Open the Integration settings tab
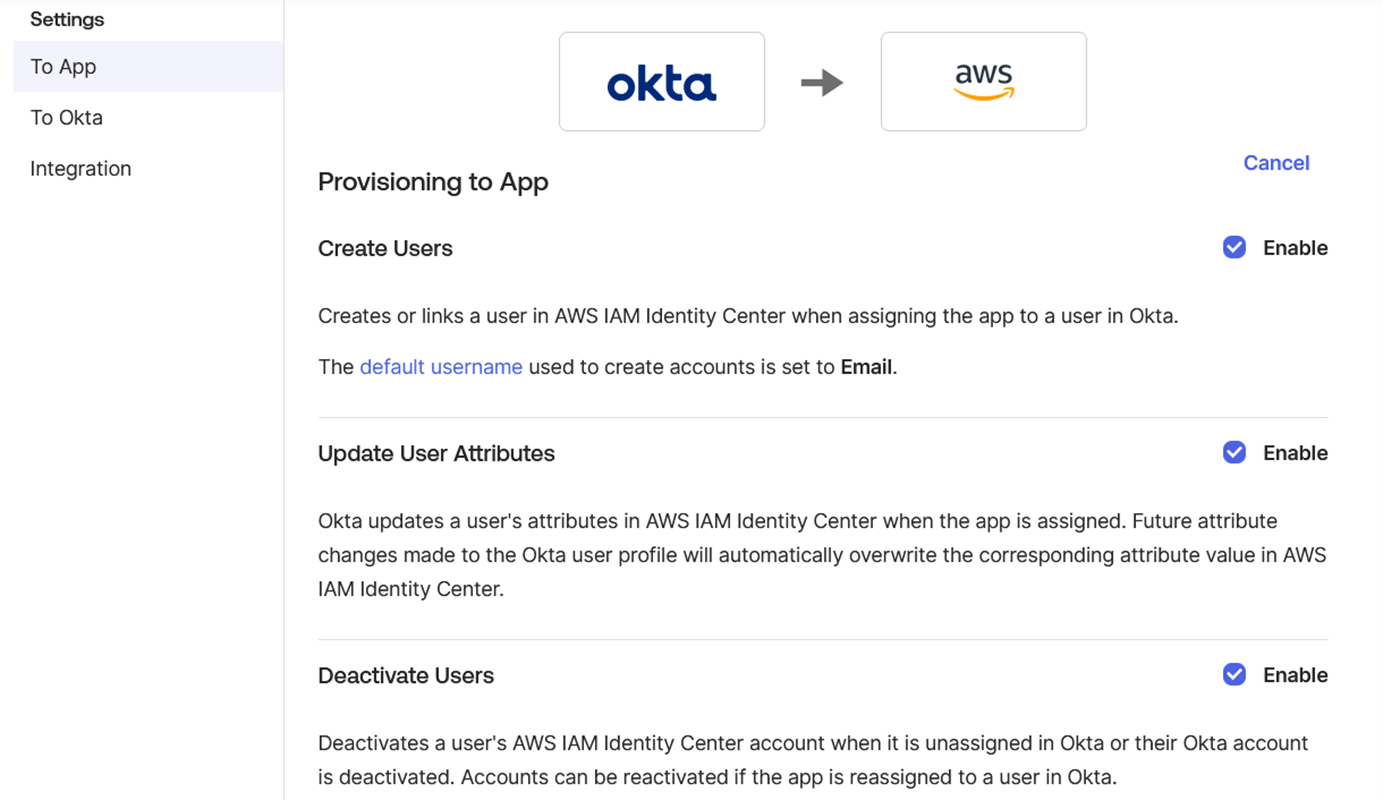The width and height of the screenshot is (1383, 800). pos(81,169)
